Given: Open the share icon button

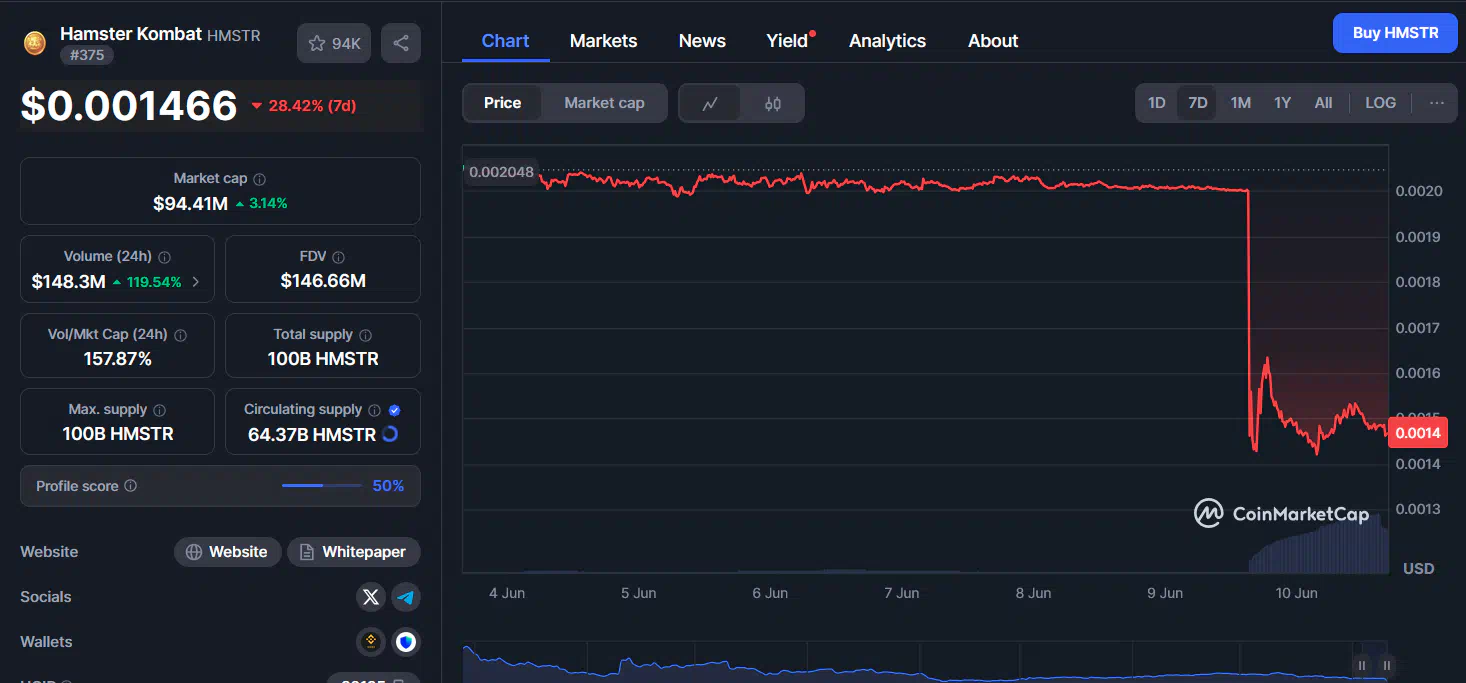Looking at the screenshot, I should (x=401, y=43).
